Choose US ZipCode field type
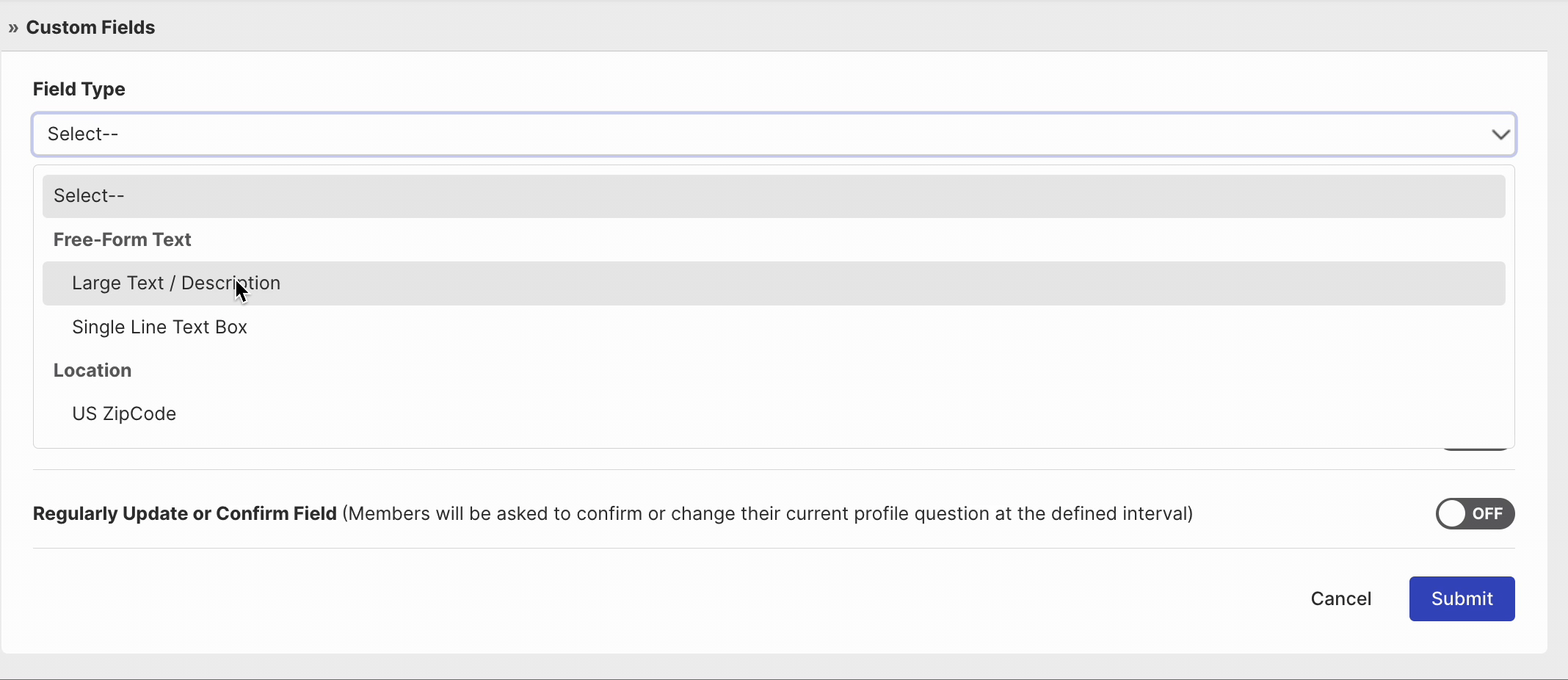The height and width of the screenshot is (680, 1568). 124,414
